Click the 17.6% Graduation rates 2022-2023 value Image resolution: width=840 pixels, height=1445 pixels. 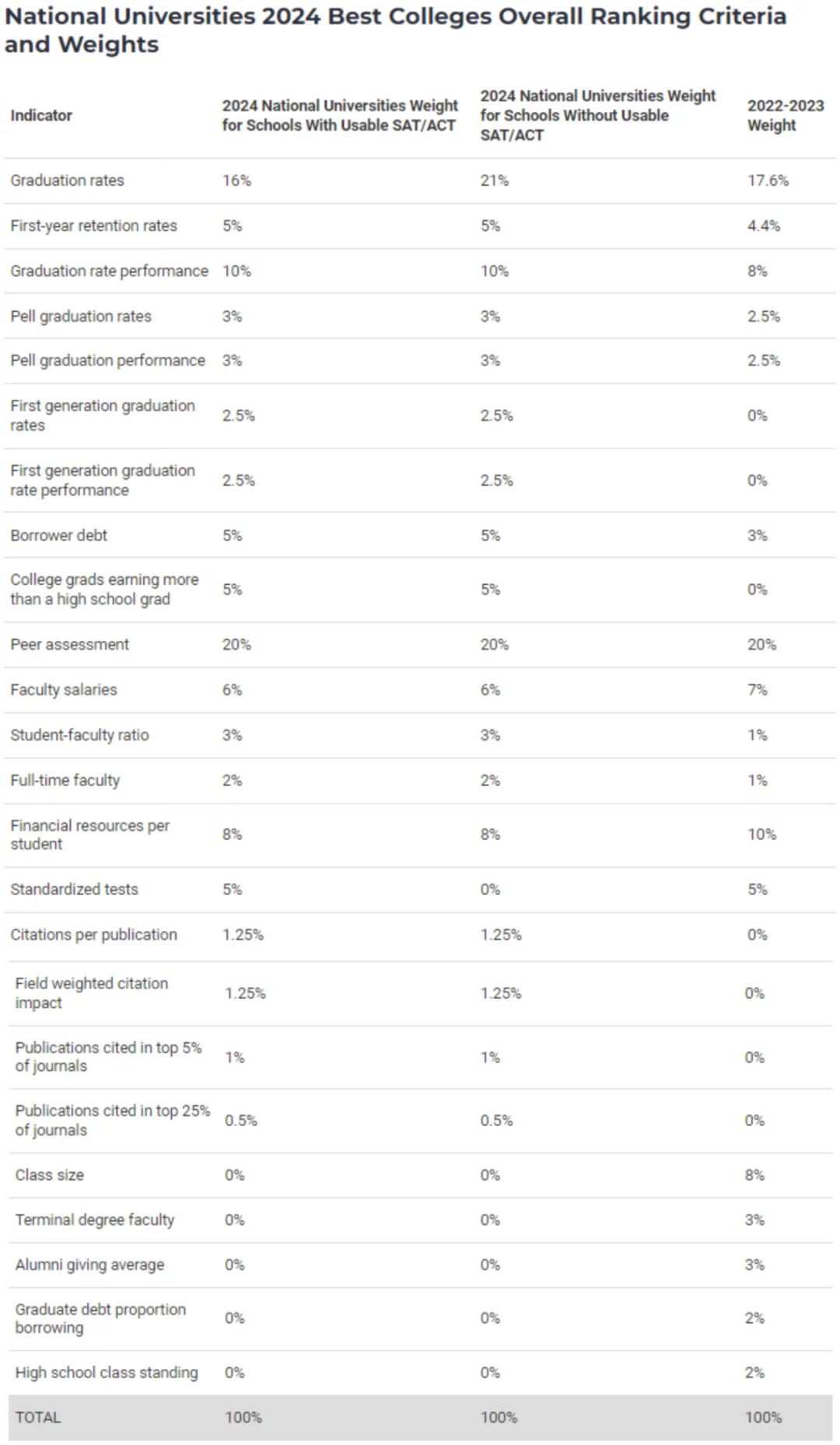pos(768,180)
